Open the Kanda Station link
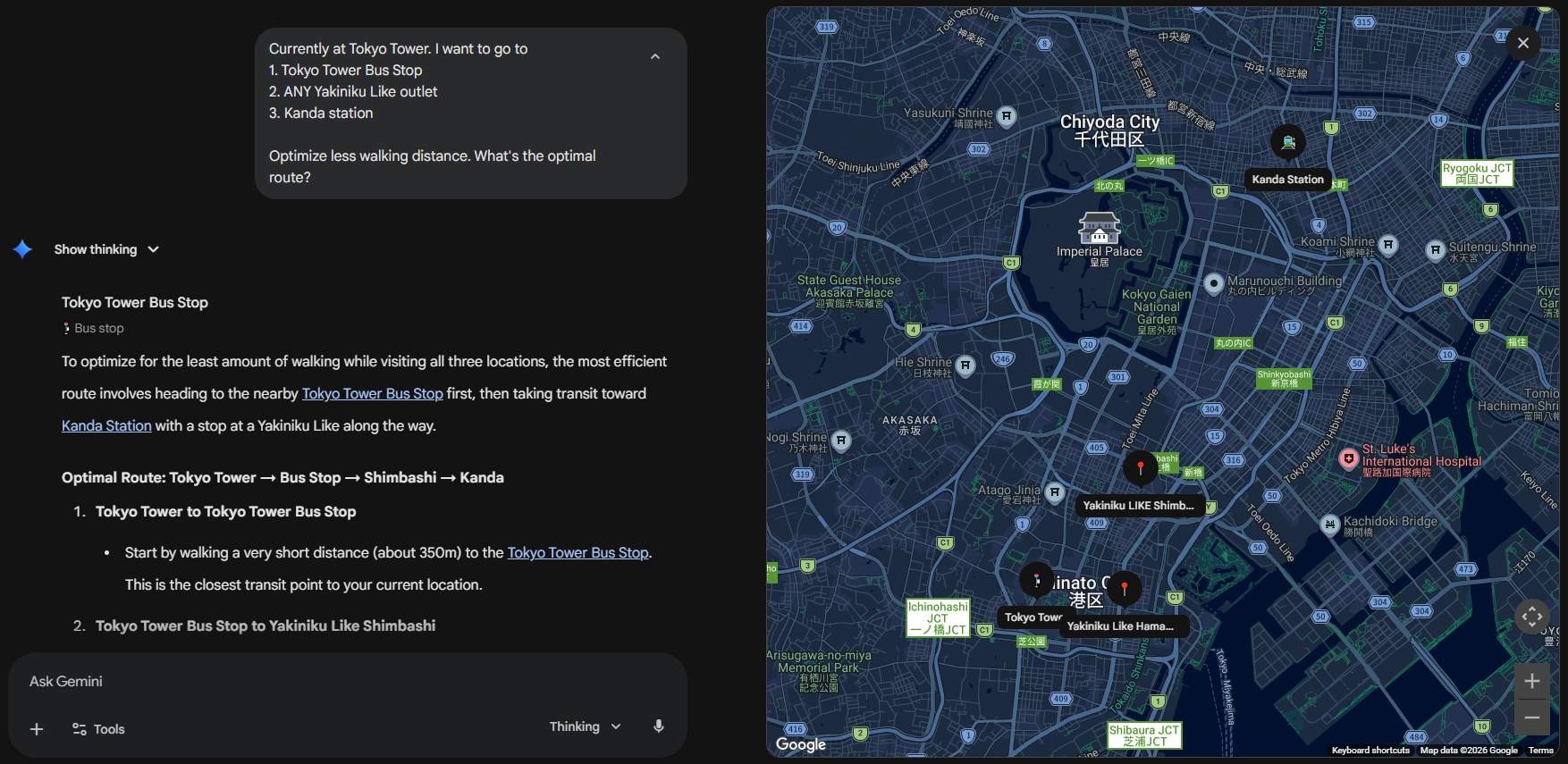1568x764 pixels. tap(106, 425)
